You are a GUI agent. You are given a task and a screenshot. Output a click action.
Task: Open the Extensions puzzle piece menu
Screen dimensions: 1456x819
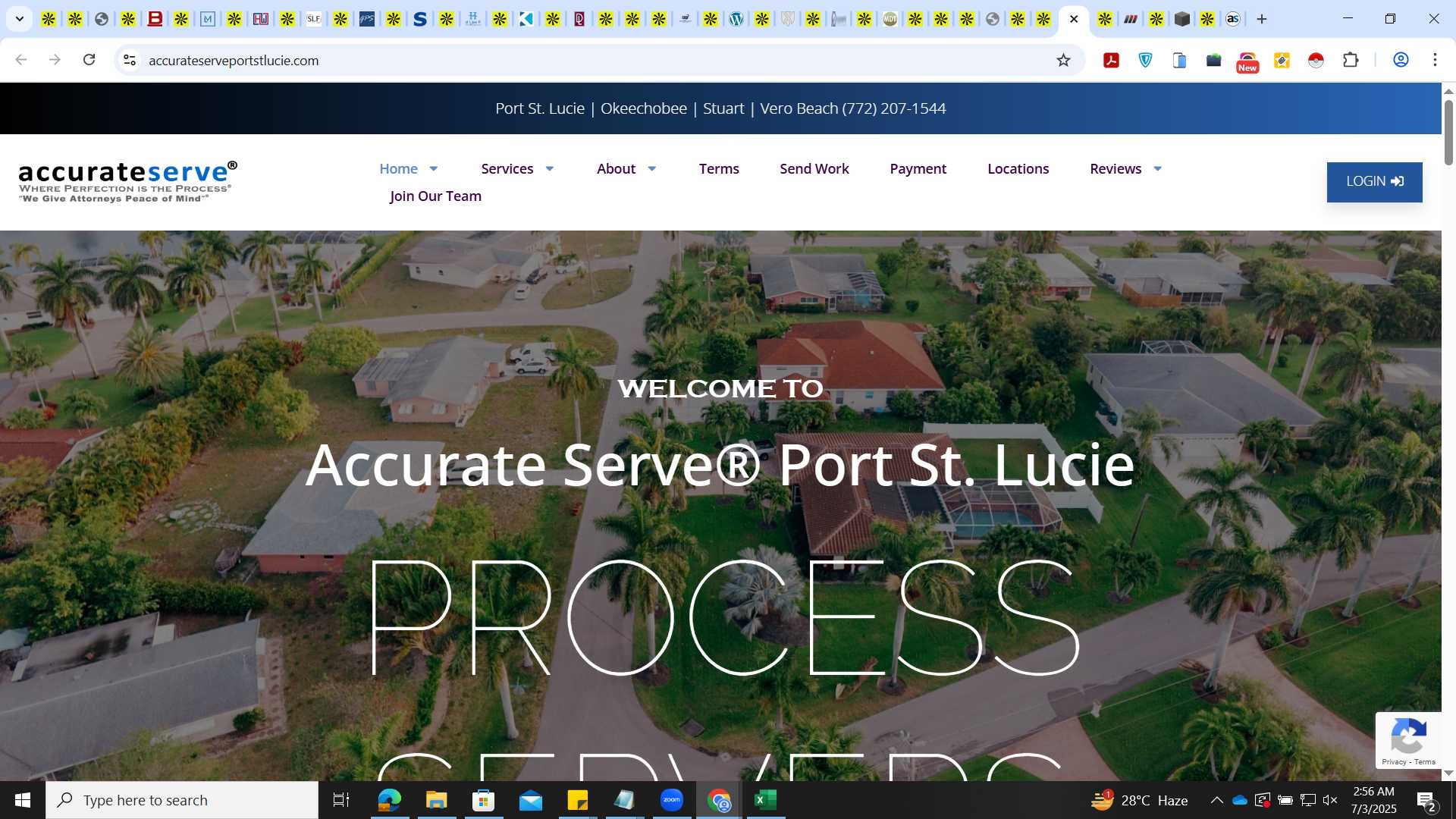pyautogui.click(x=1351, y=60)
